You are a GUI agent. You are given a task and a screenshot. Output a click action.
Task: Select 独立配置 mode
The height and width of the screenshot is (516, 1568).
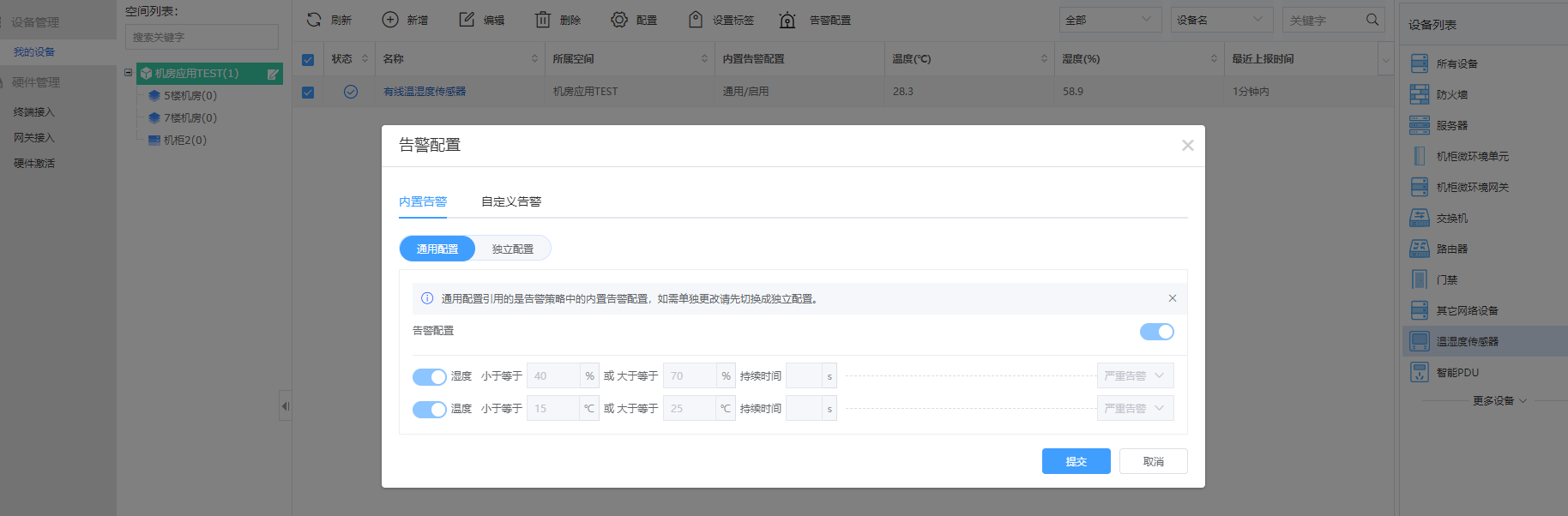[513, 249]
